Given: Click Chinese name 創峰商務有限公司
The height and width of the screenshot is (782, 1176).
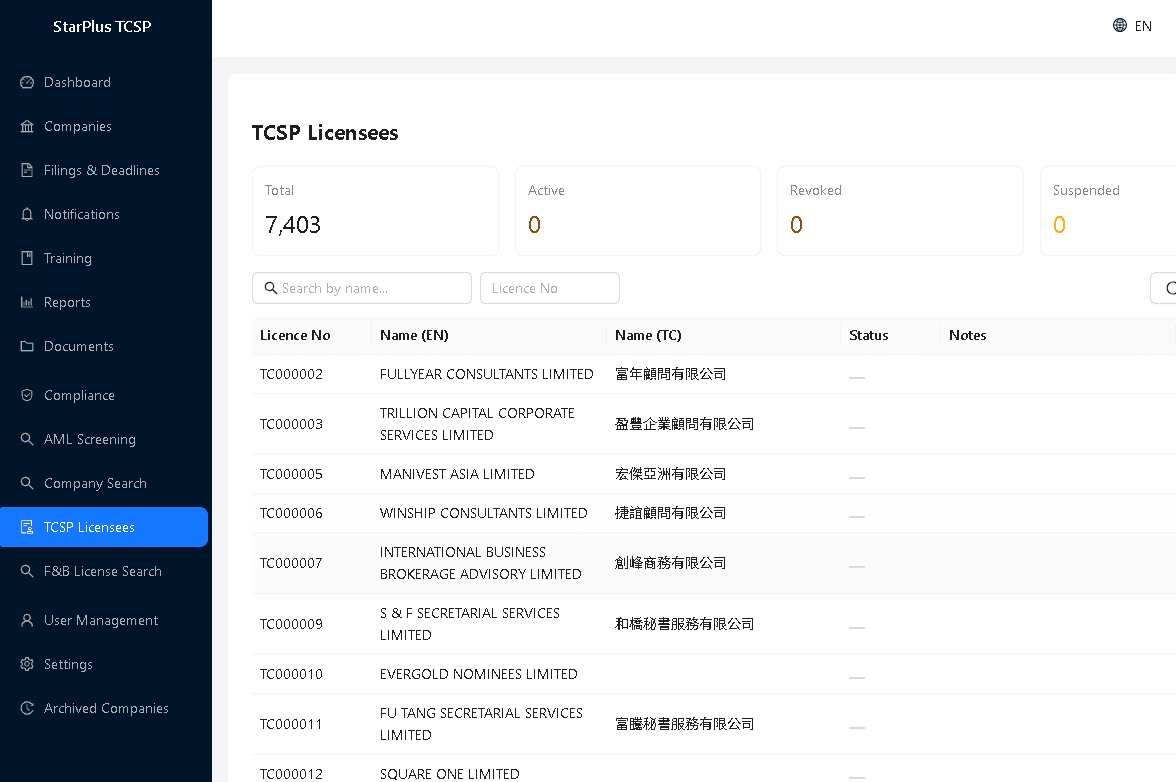Looking at the screenshot, I should coord(670,563).
